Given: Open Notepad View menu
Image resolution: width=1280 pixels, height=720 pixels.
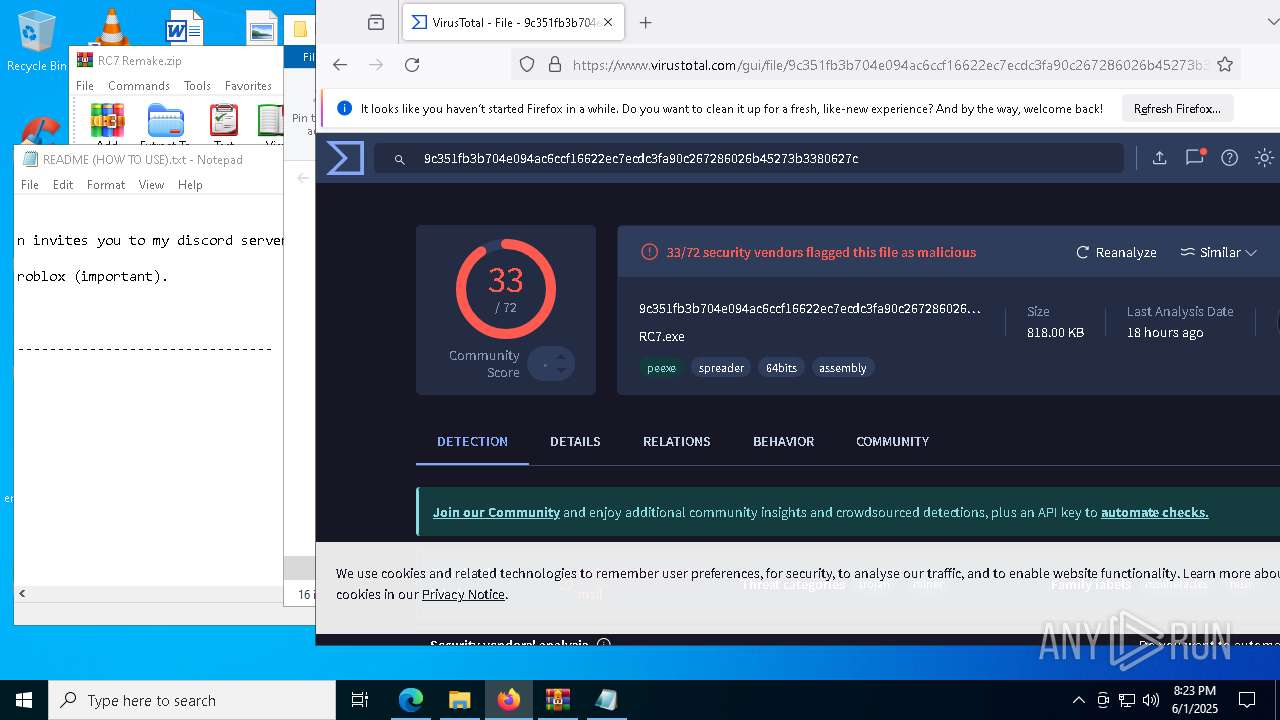Looking at the screenshot, I should 151,185.
